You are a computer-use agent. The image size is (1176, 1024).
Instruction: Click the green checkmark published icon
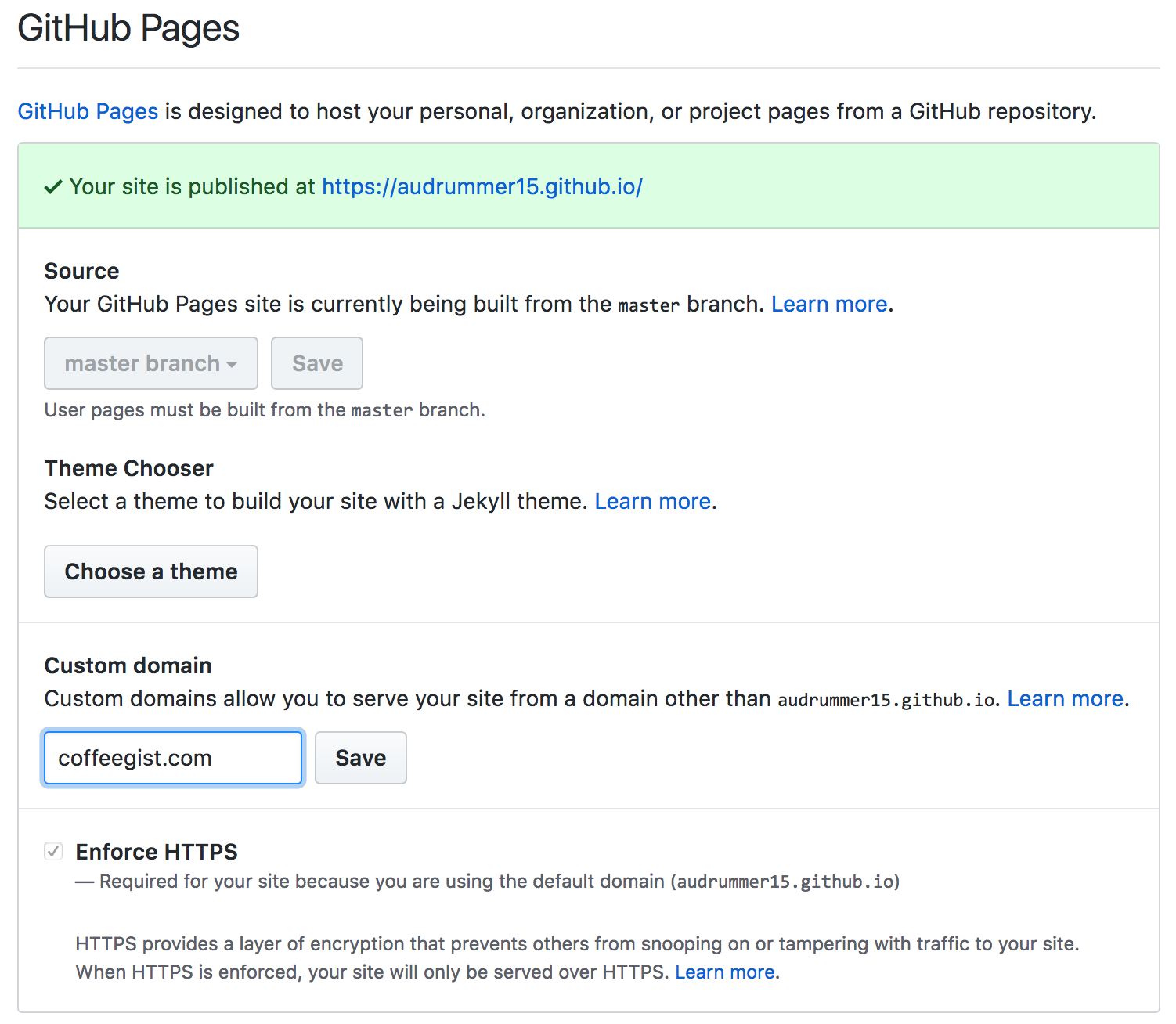coord(53,187)
